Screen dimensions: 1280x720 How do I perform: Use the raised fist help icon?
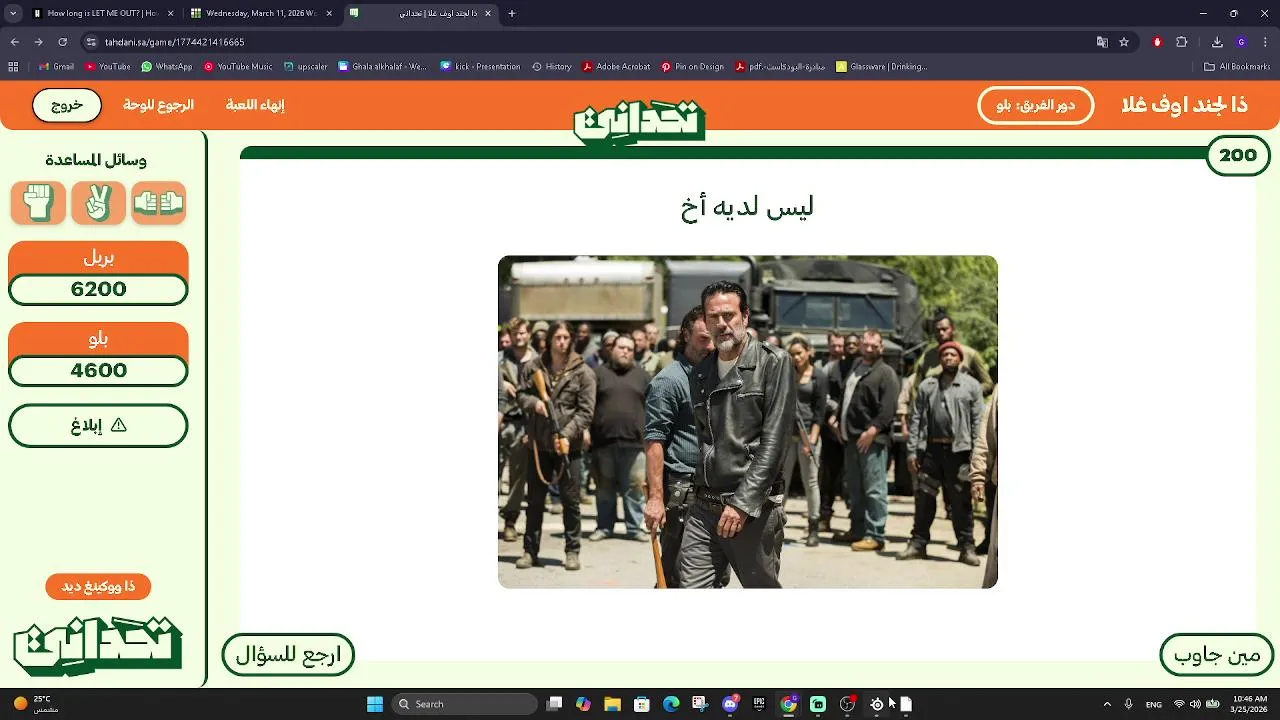(x=38, y=203)
